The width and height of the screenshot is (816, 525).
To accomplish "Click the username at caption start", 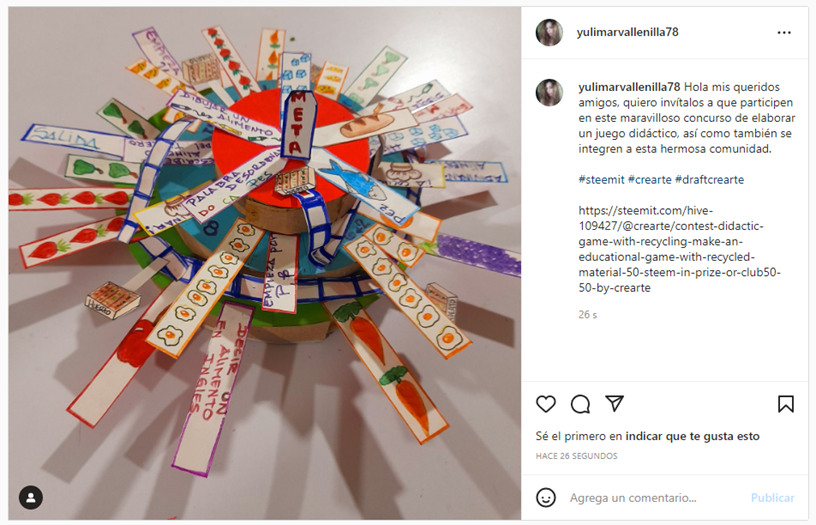I will click(629, 87).
